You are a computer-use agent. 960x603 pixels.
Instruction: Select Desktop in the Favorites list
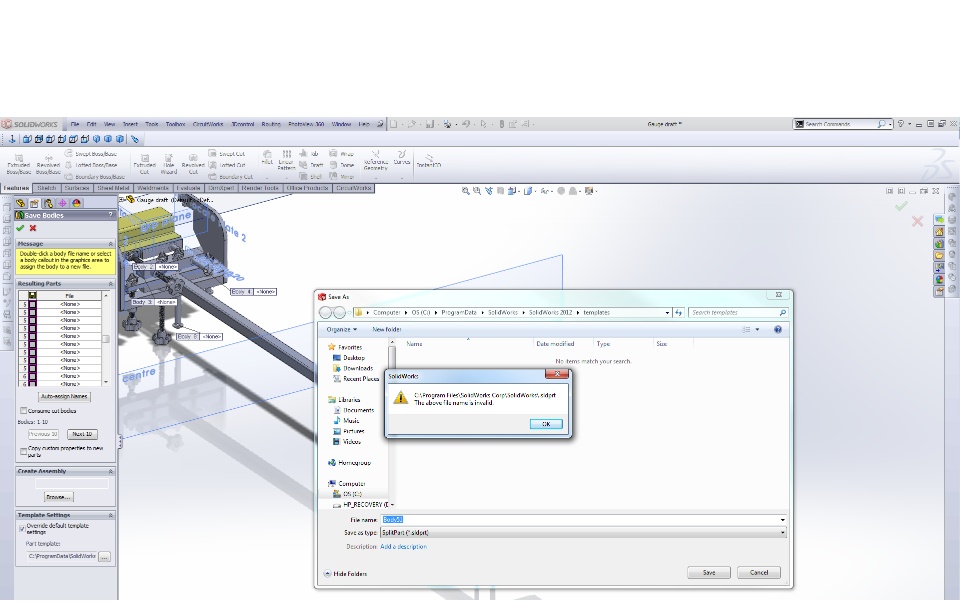349,358
